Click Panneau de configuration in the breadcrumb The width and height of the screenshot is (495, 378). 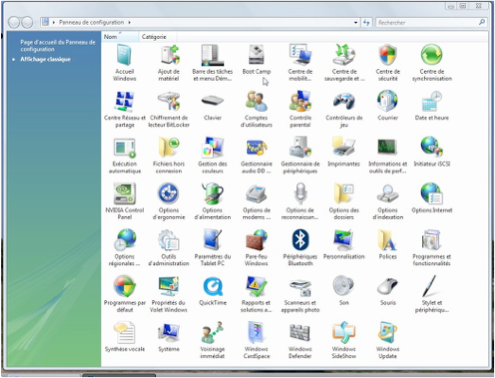91,22
